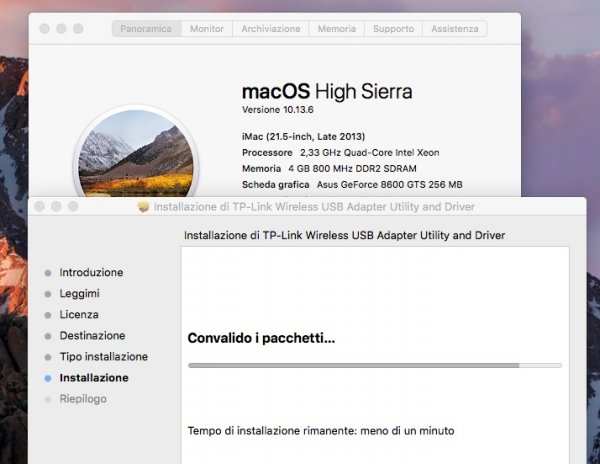Click the Licenza step bullet

point(48,315)
